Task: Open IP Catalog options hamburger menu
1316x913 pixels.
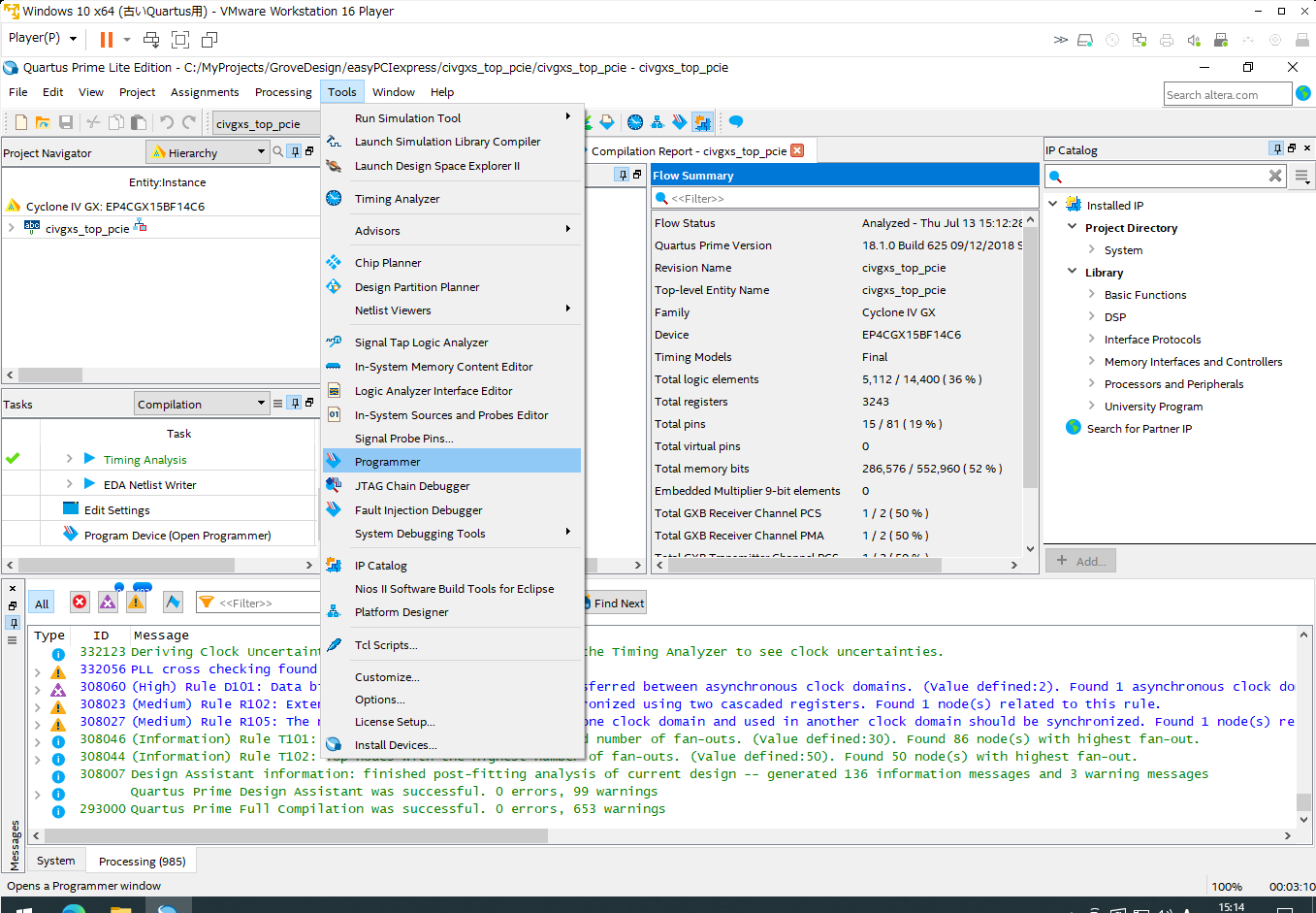Action: 1301,177
